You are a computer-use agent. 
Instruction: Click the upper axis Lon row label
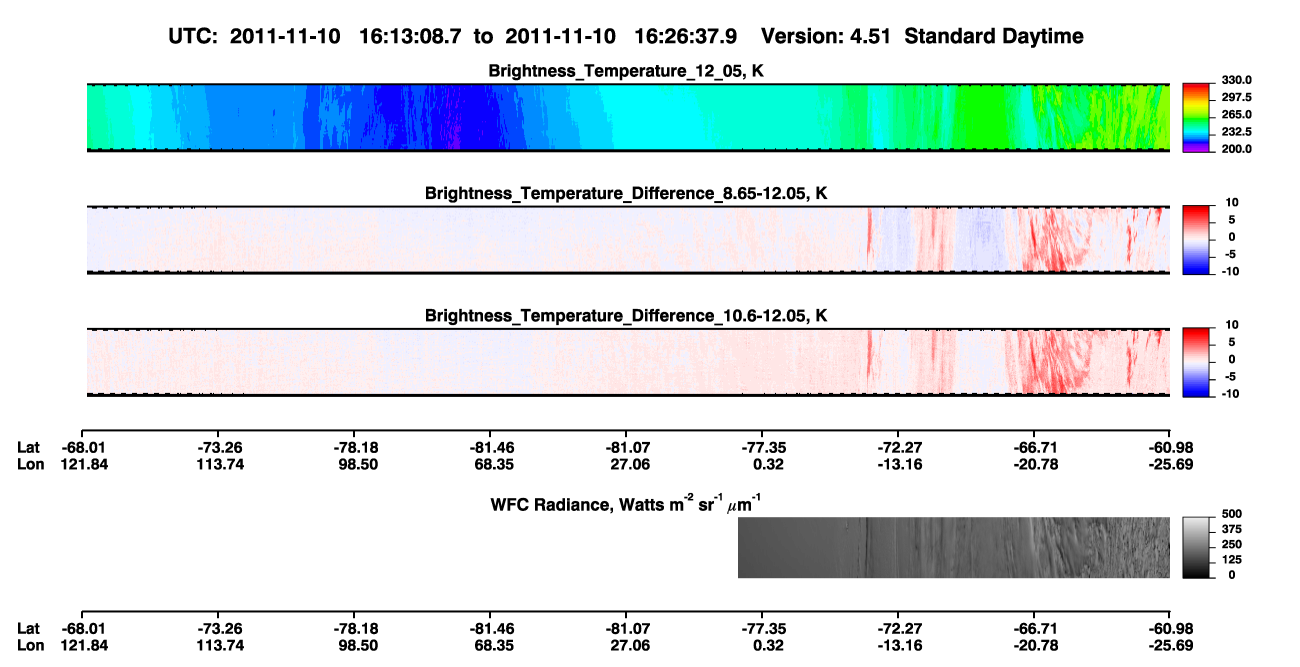(31, 463)
